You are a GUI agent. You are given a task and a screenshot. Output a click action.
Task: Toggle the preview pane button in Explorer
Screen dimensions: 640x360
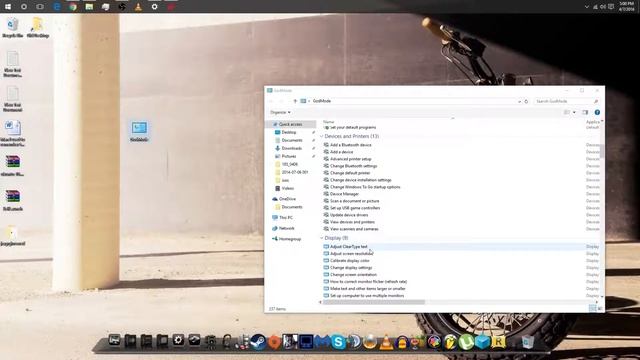585,112
